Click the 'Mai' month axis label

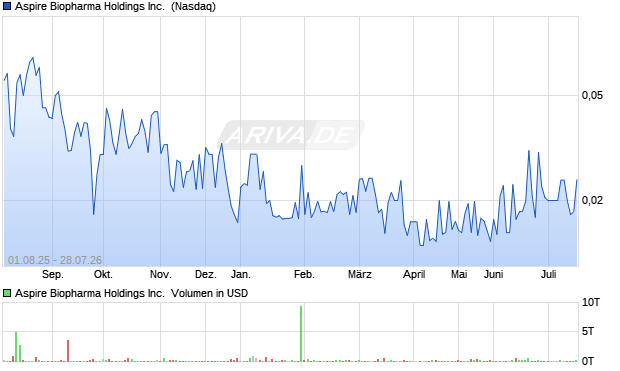[459, 274]
